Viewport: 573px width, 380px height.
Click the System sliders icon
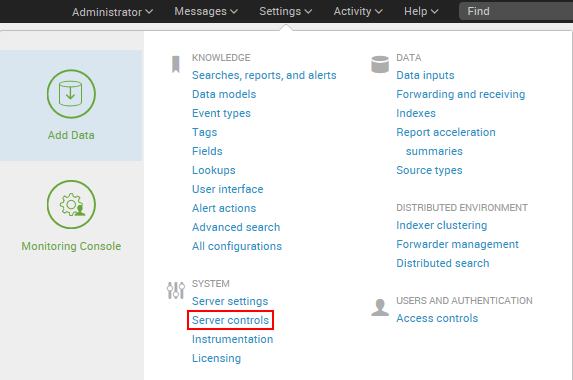[176, 290]
